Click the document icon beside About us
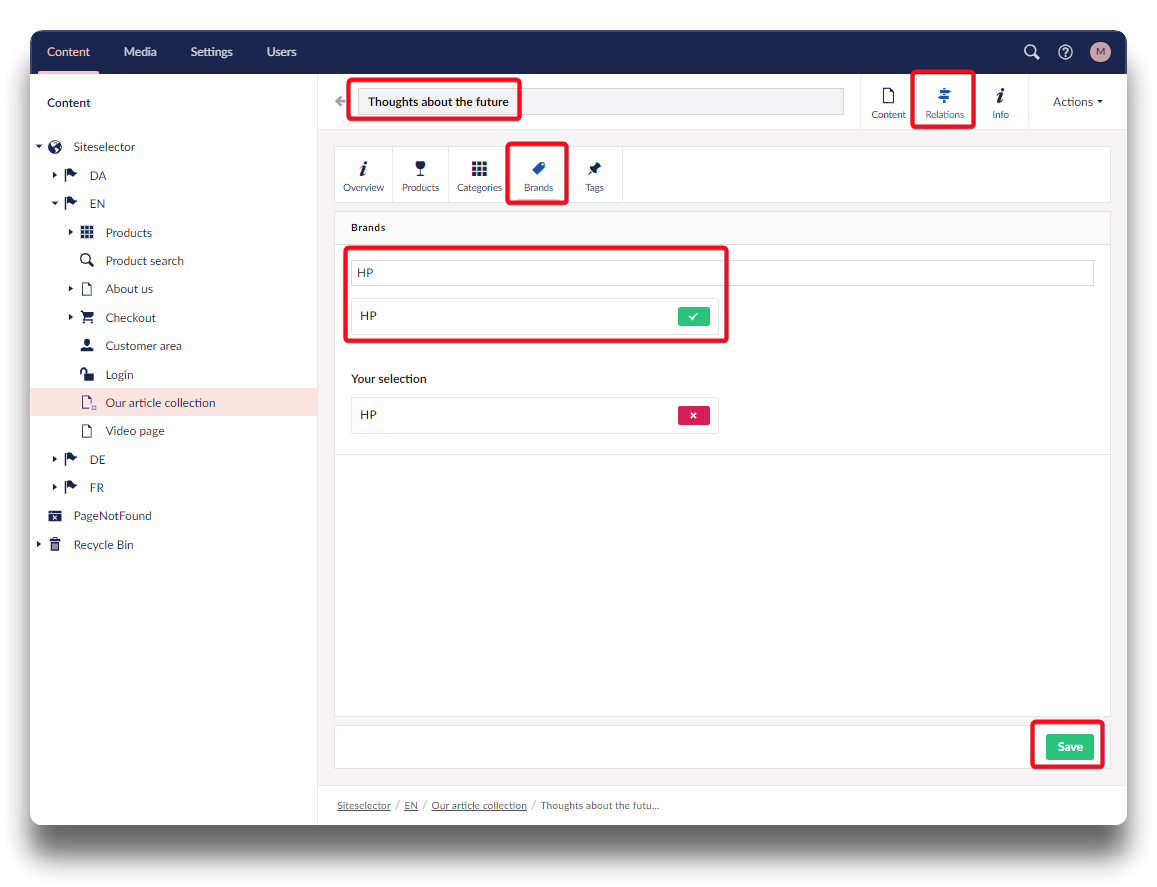The image size is (1157, 887). pos(87,289)
